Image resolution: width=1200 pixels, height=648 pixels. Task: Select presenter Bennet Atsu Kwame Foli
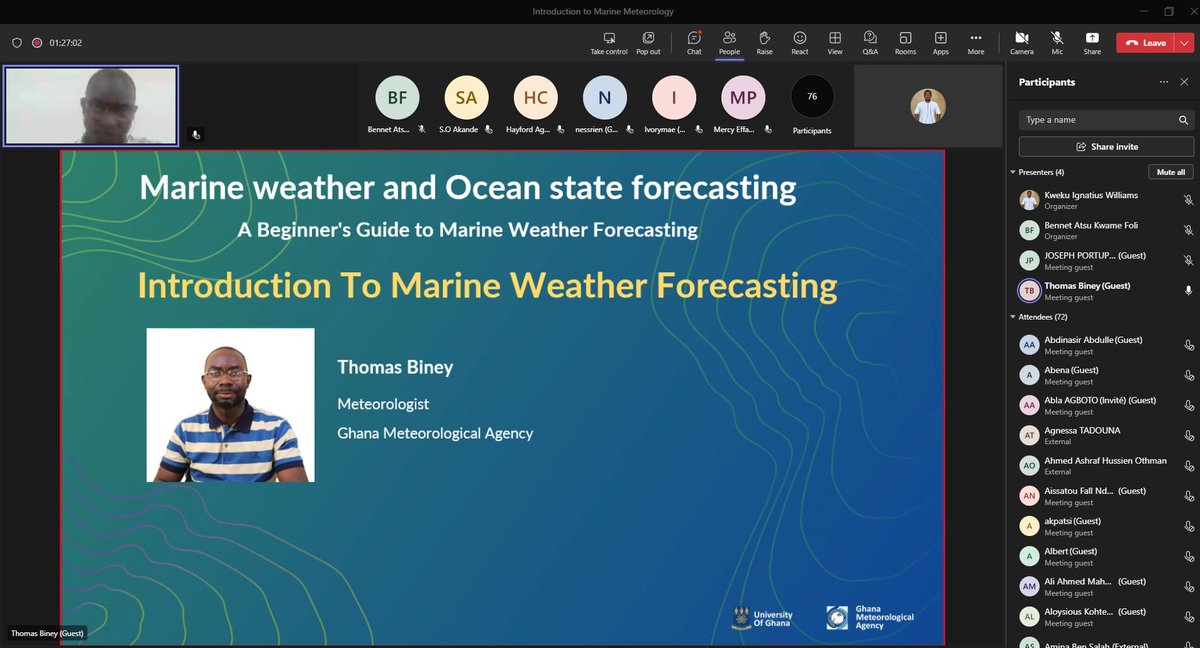coord(1106,230)
